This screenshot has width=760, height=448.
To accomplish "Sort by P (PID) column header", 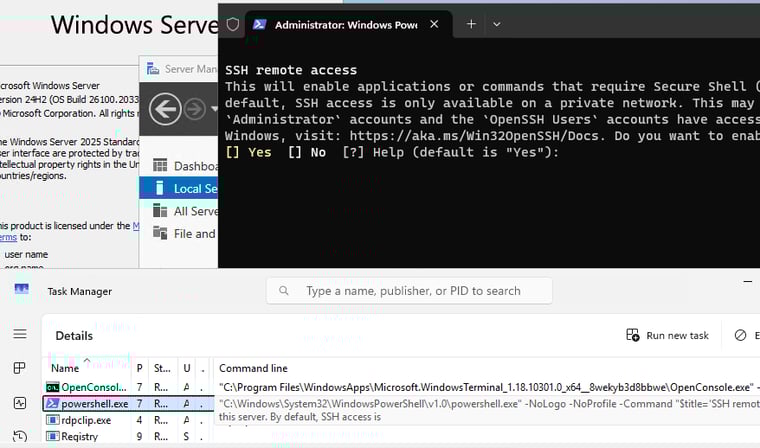I will (140, 368).
